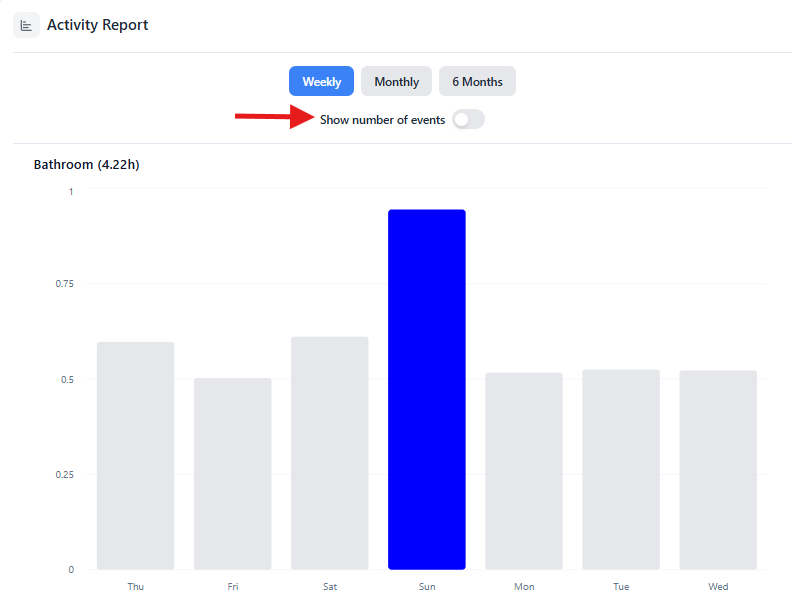
Task: Select the Thursday bar in chart
Action: pos(136,456)
